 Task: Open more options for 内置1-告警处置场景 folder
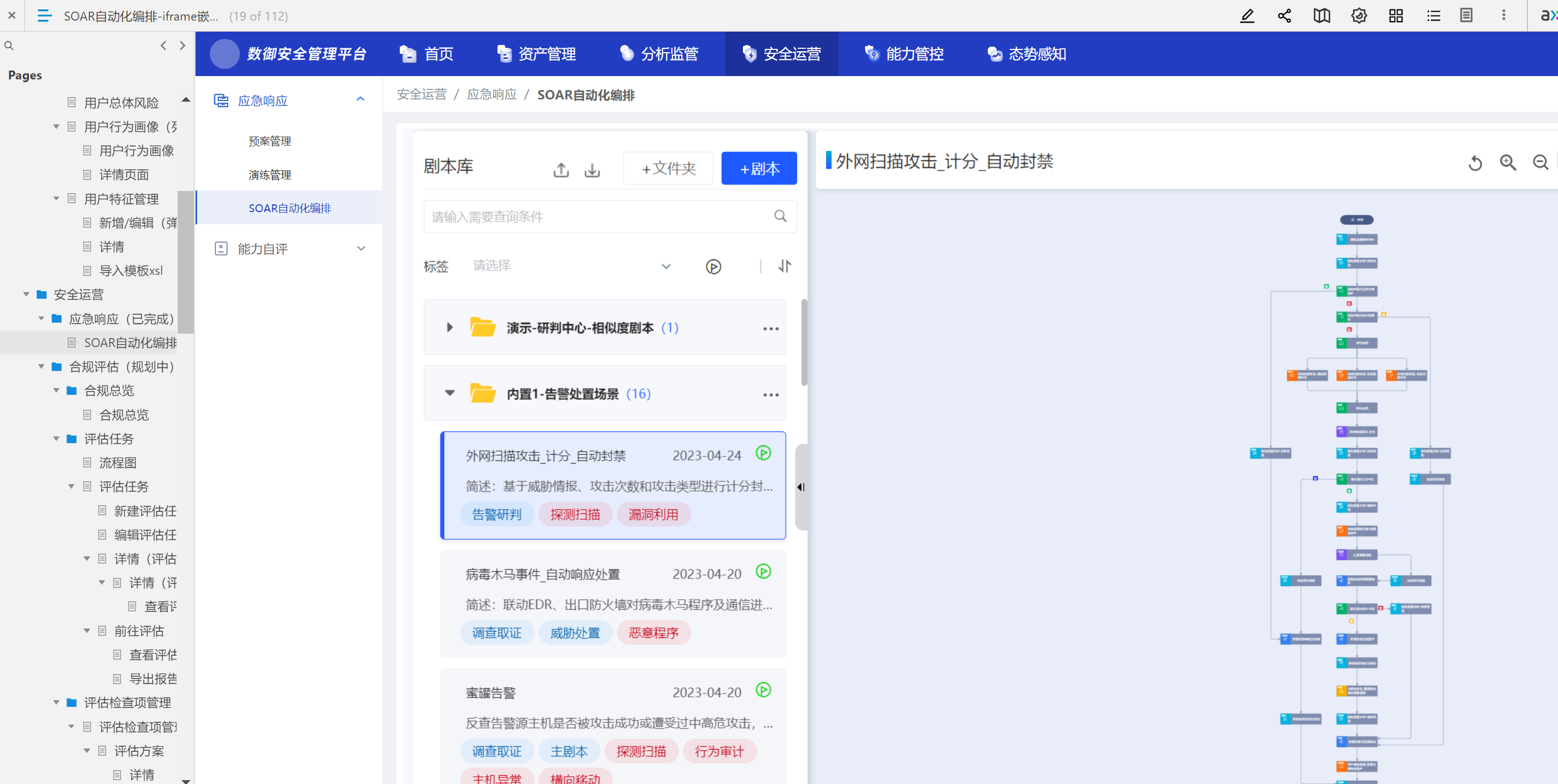[771, 394]
